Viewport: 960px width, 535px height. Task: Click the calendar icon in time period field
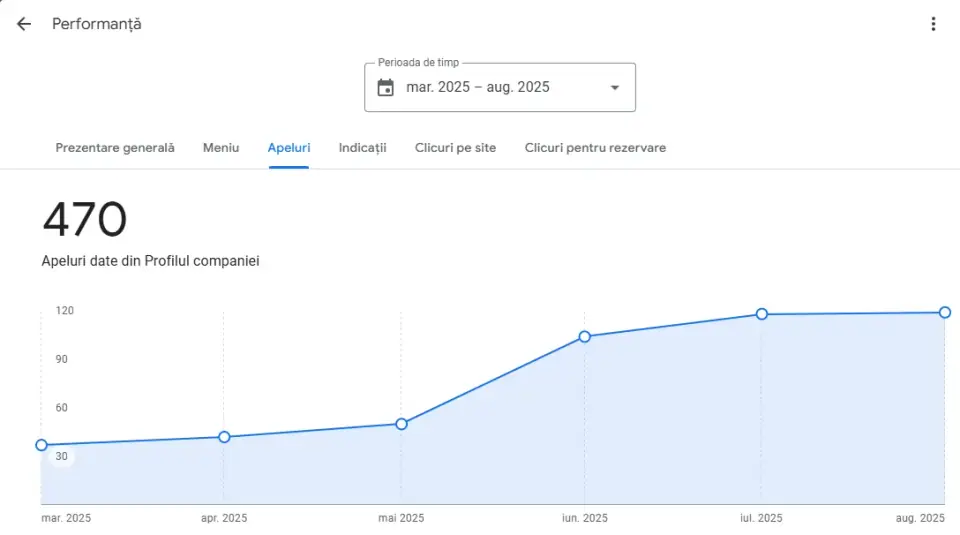point(386,88)
